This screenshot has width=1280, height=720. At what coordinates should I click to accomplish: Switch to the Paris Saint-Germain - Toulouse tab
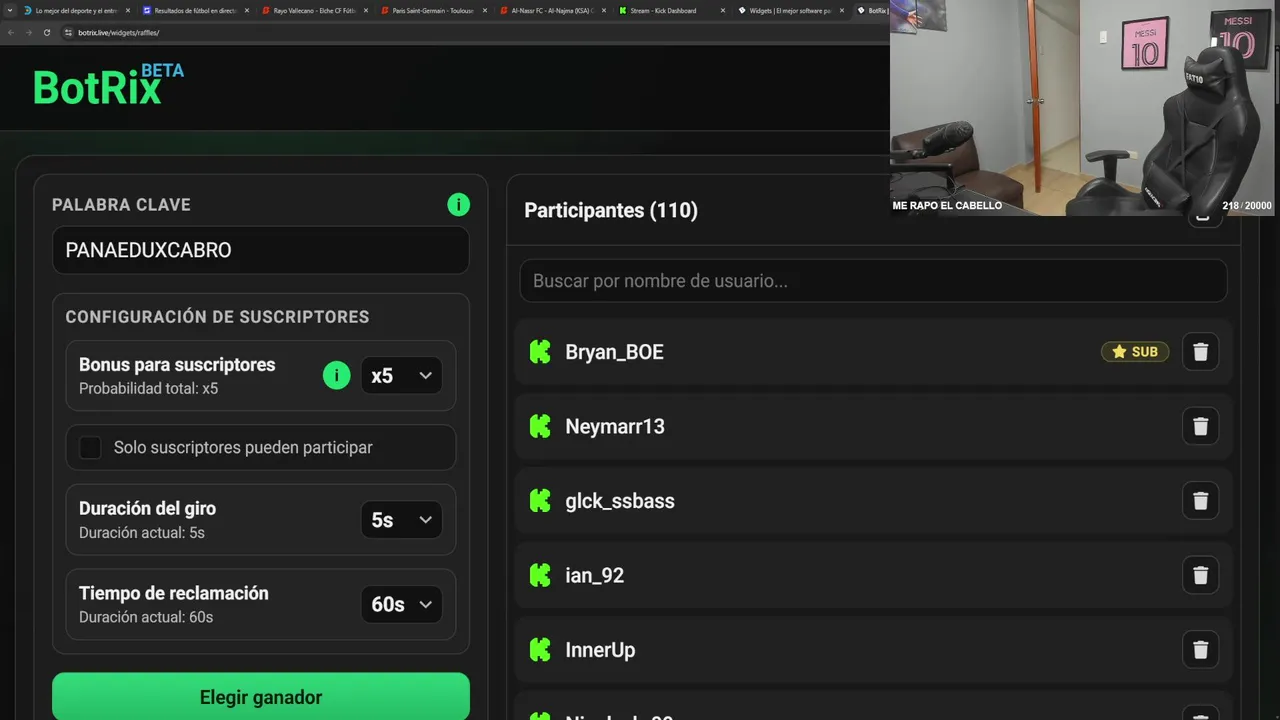[x=433, y=10]
